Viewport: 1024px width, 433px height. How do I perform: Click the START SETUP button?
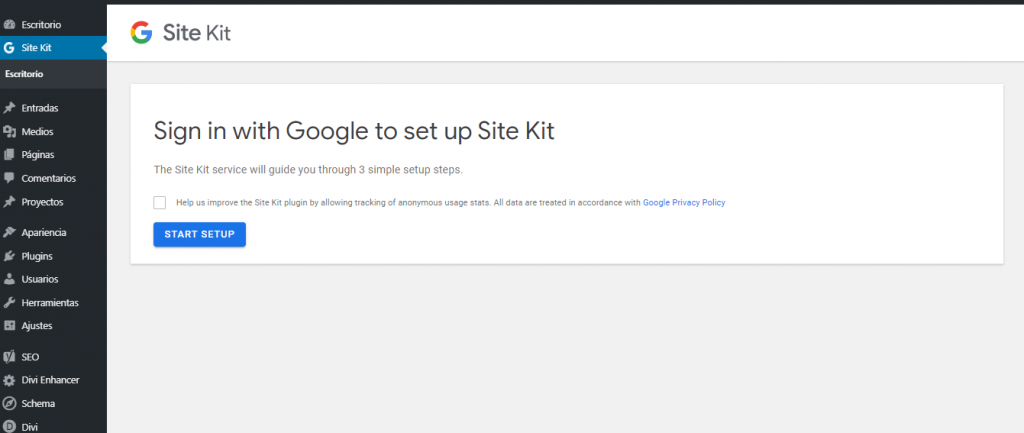[x=200, y=234]
